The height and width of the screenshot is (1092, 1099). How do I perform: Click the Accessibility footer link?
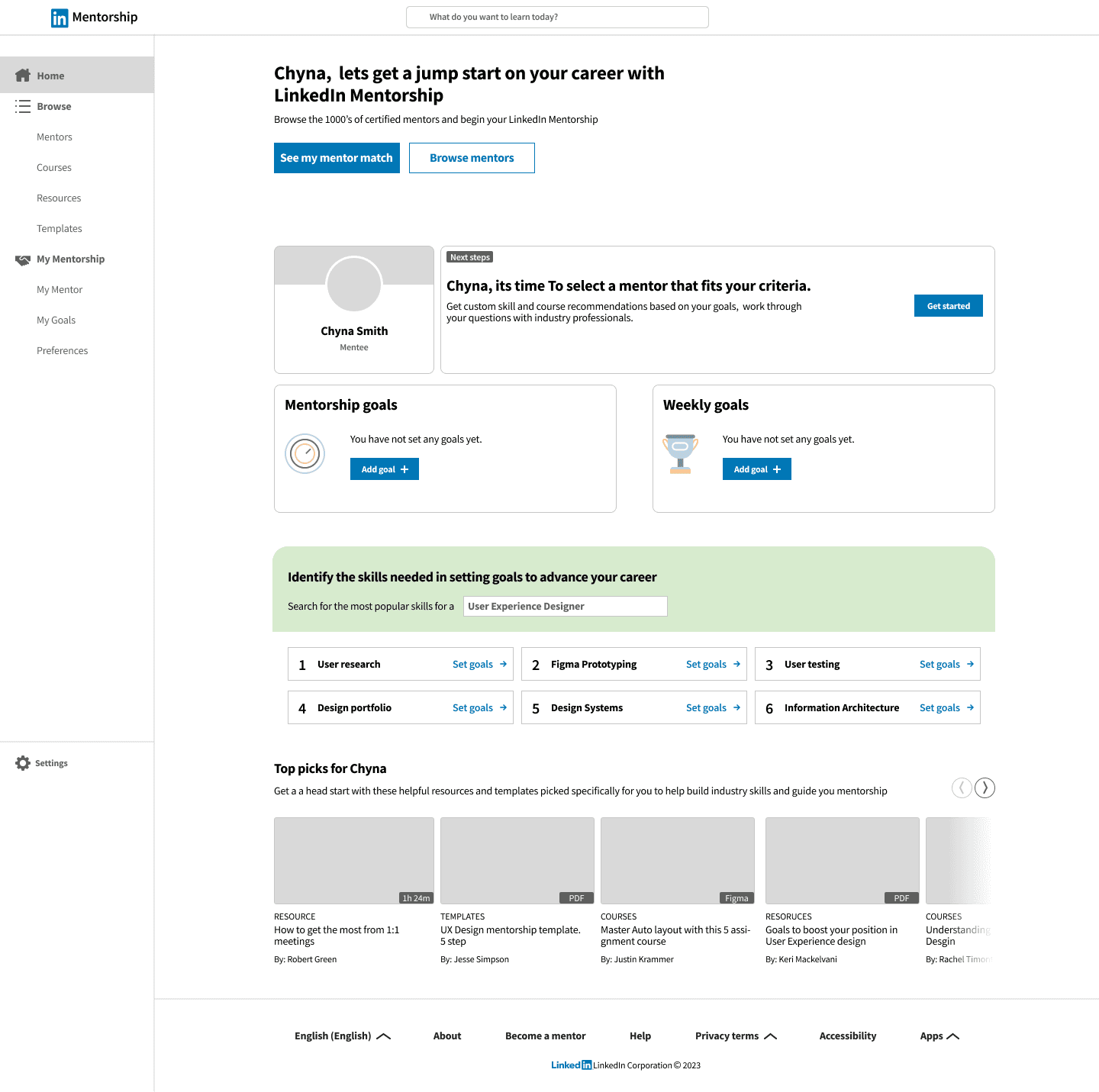[848, 1036]
